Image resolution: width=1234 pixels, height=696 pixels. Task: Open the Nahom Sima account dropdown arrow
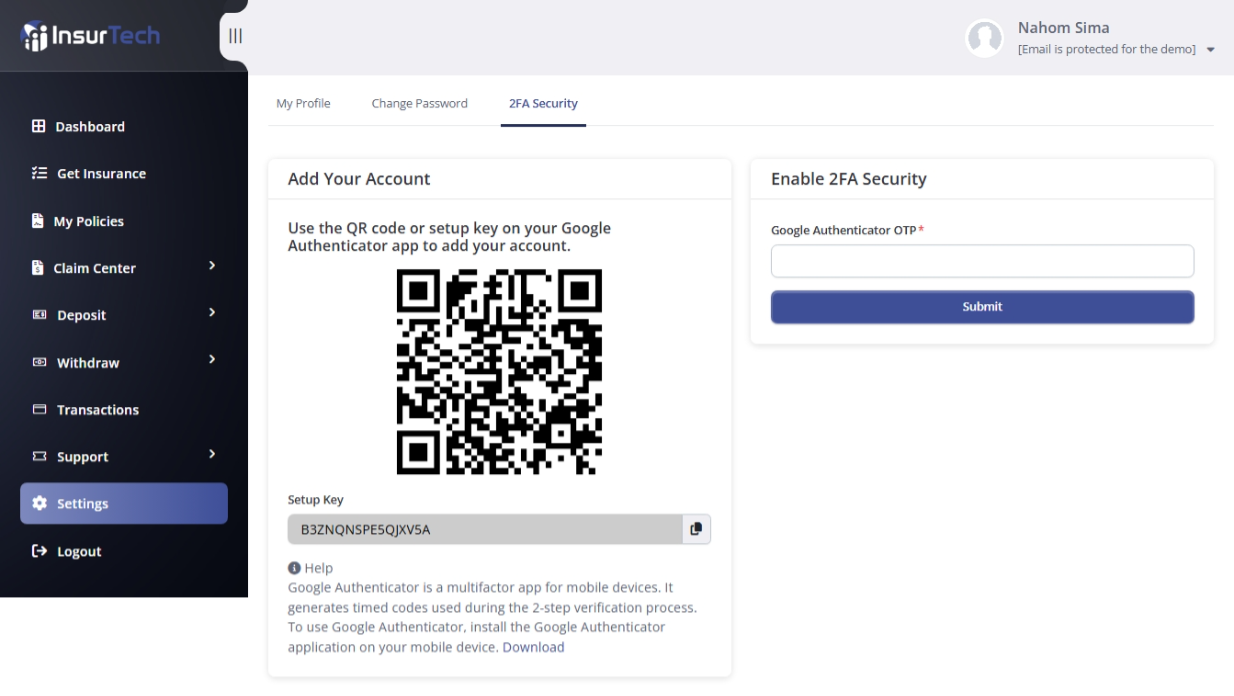click(1211, 50)
